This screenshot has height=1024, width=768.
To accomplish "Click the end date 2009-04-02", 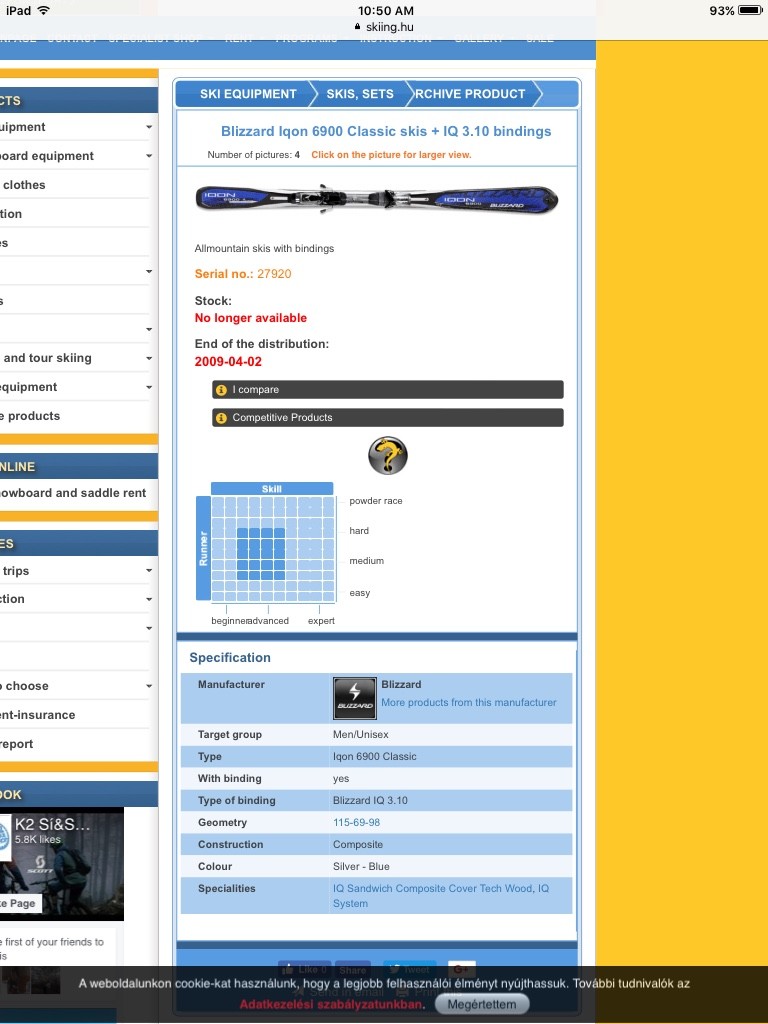I will point(228,362).
